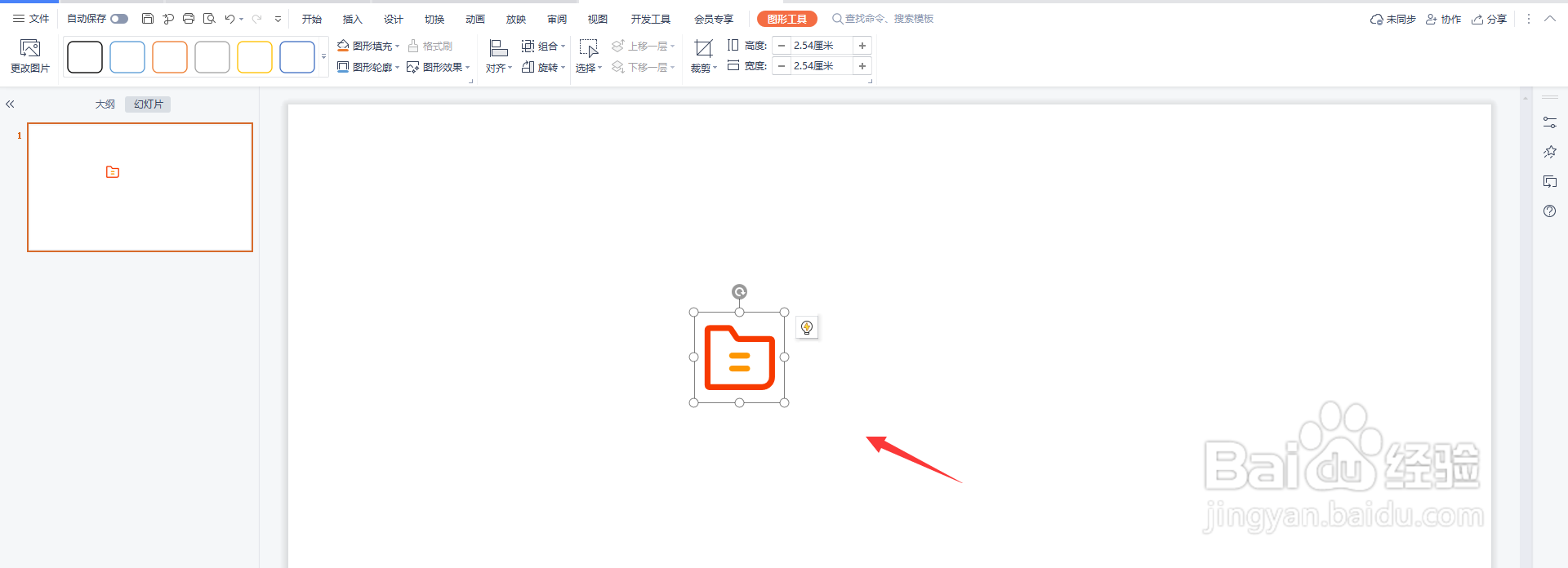Screen dimensions: 1568x568
Task: Open the 对齐 align dropdown
Action: coord(499,56)
